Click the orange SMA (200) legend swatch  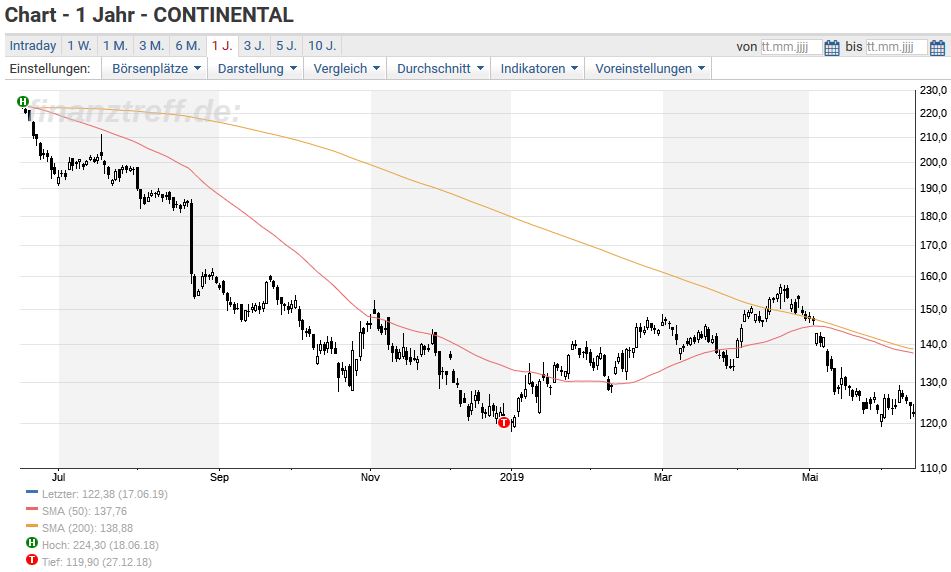(x=32, y=527)
